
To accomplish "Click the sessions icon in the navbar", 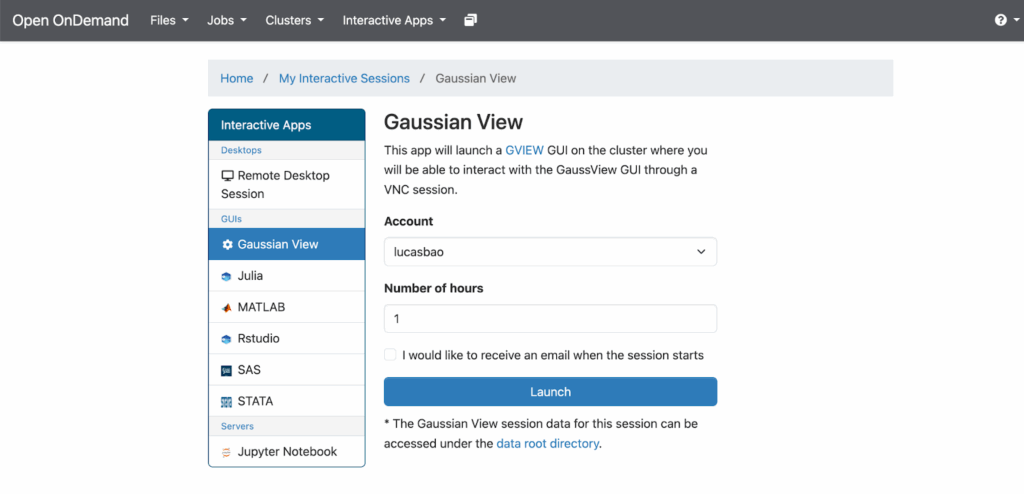I will [471, 20].
